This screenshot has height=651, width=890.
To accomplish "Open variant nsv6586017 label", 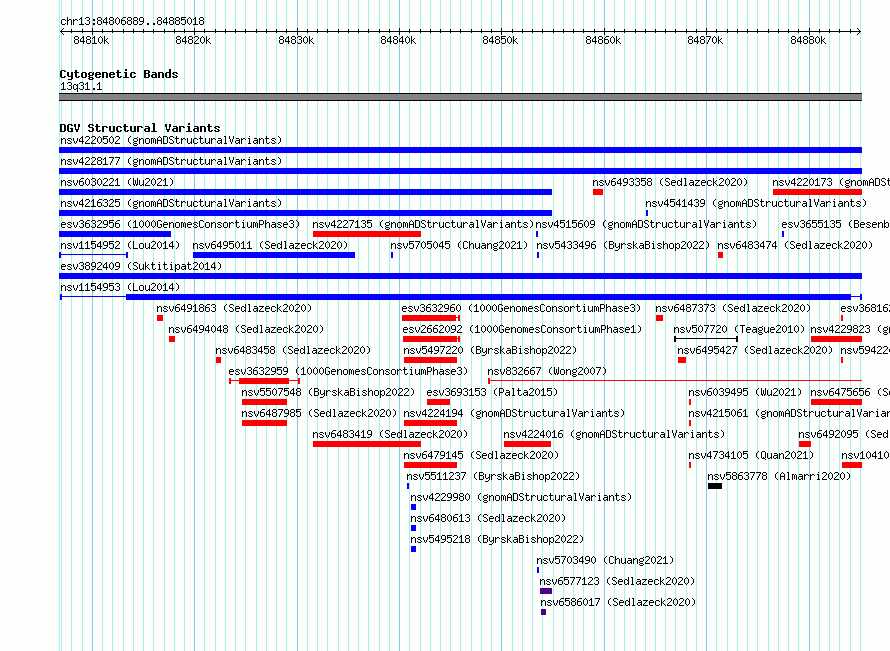I will 618,602.
